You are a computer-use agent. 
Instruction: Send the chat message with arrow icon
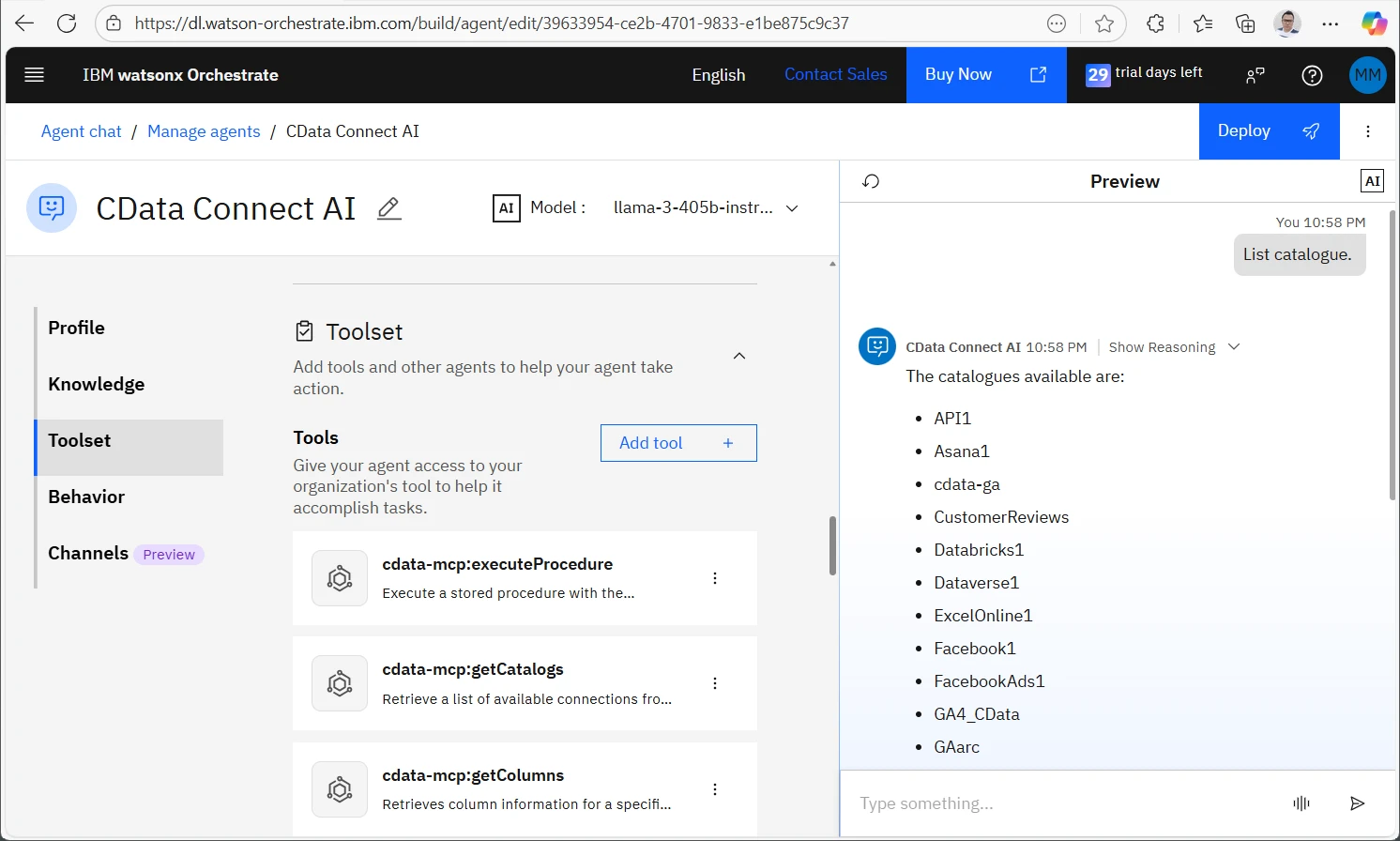tap(1357, 803)
